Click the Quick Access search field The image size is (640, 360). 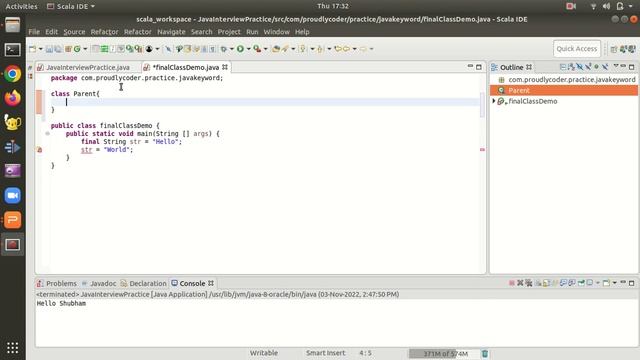577,49
